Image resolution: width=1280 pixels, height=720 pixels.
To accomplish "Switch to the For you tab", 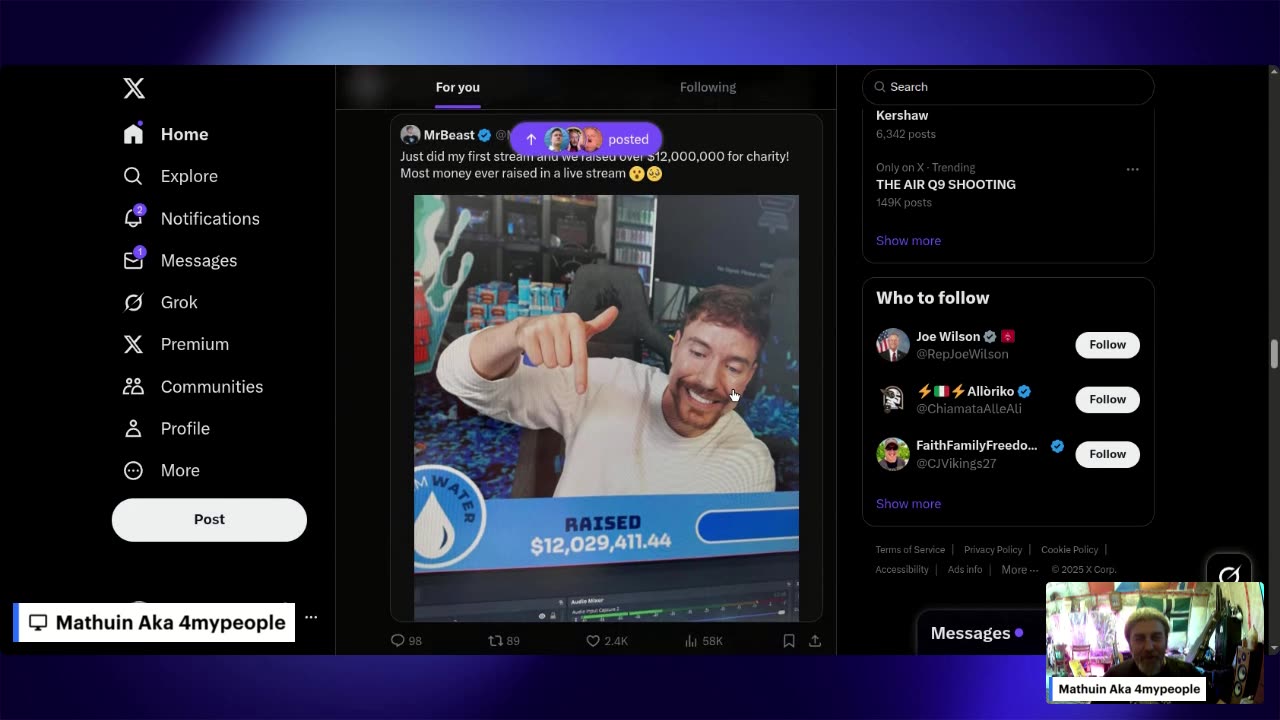I will (x=458, y=87).
